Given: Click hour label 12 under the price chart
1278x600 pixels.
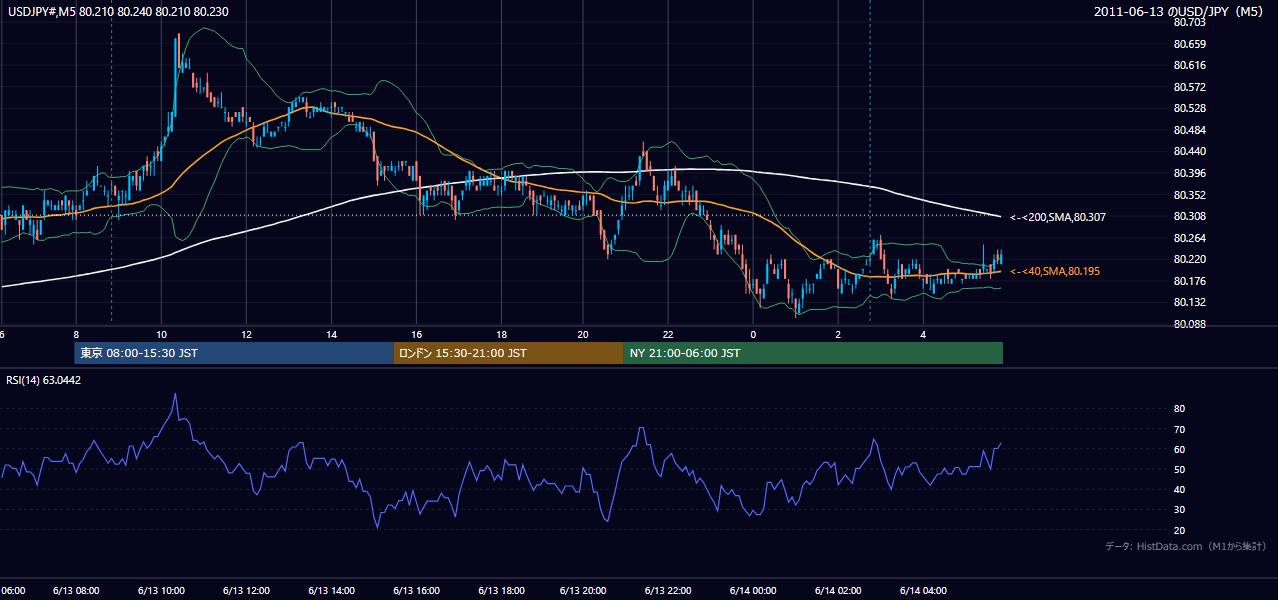Looking at the screenshot, I should pos(246,334).
